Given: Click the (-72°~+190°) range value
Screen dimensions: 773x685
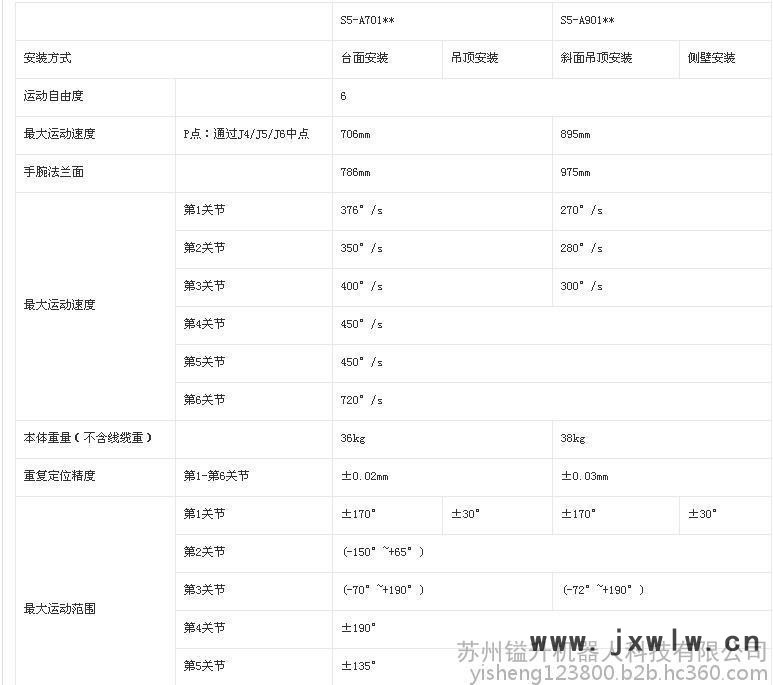Looking at the screenshot, I should click(603, 590).
